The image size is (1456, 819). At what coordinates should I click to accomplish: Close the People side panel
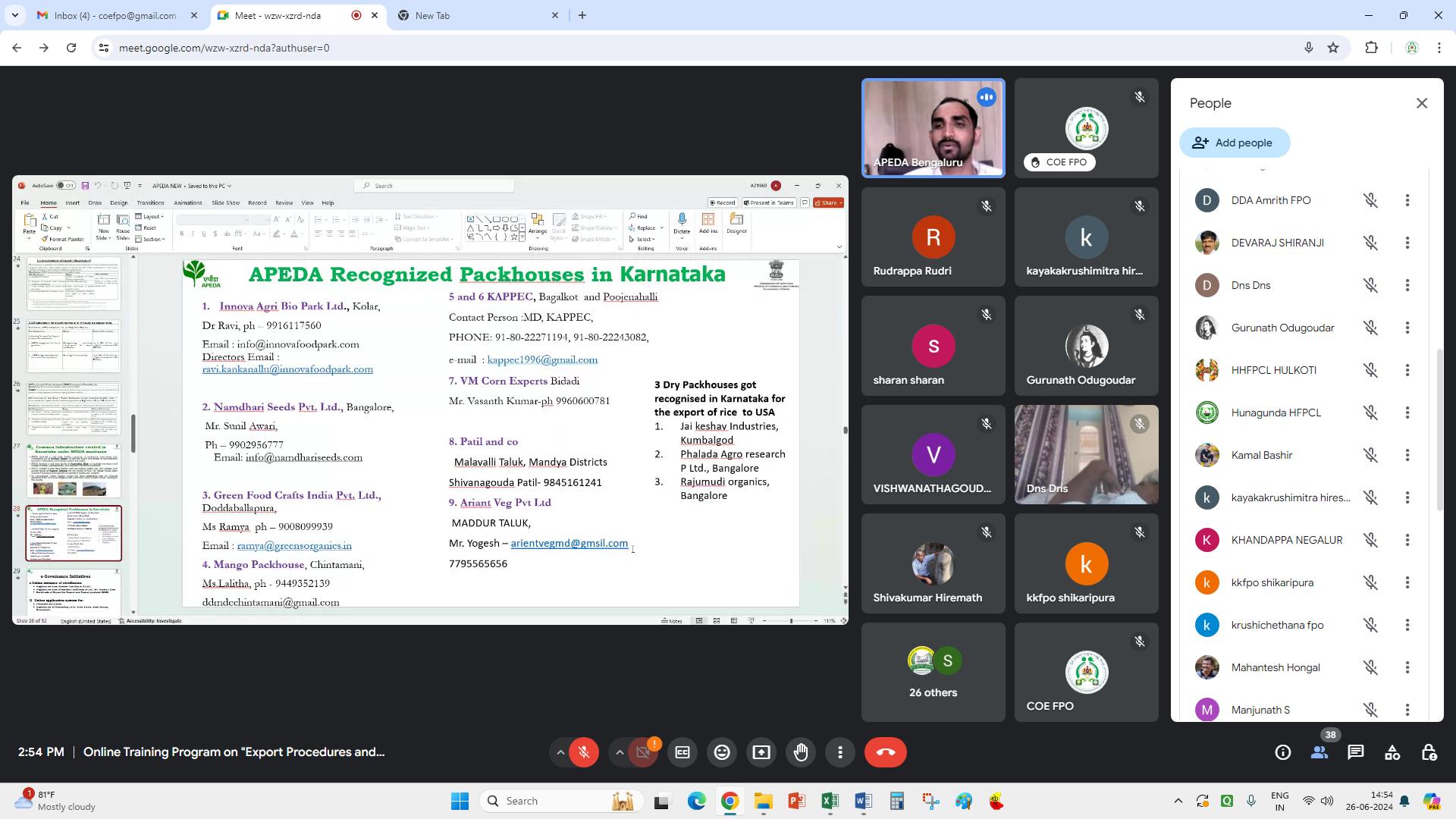(1422, 103)
